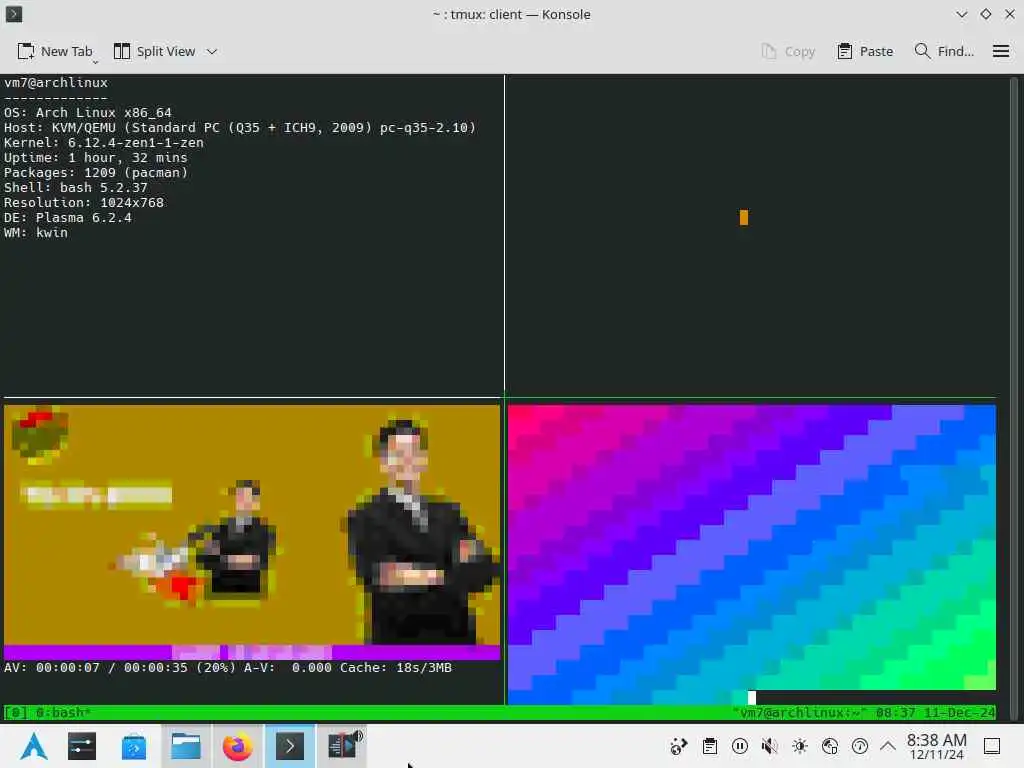This screenshot has height=768, width=1024.
Task: Click the 'Uptime: 1 hour, 32 mins' line
Action: click(95, 157)
